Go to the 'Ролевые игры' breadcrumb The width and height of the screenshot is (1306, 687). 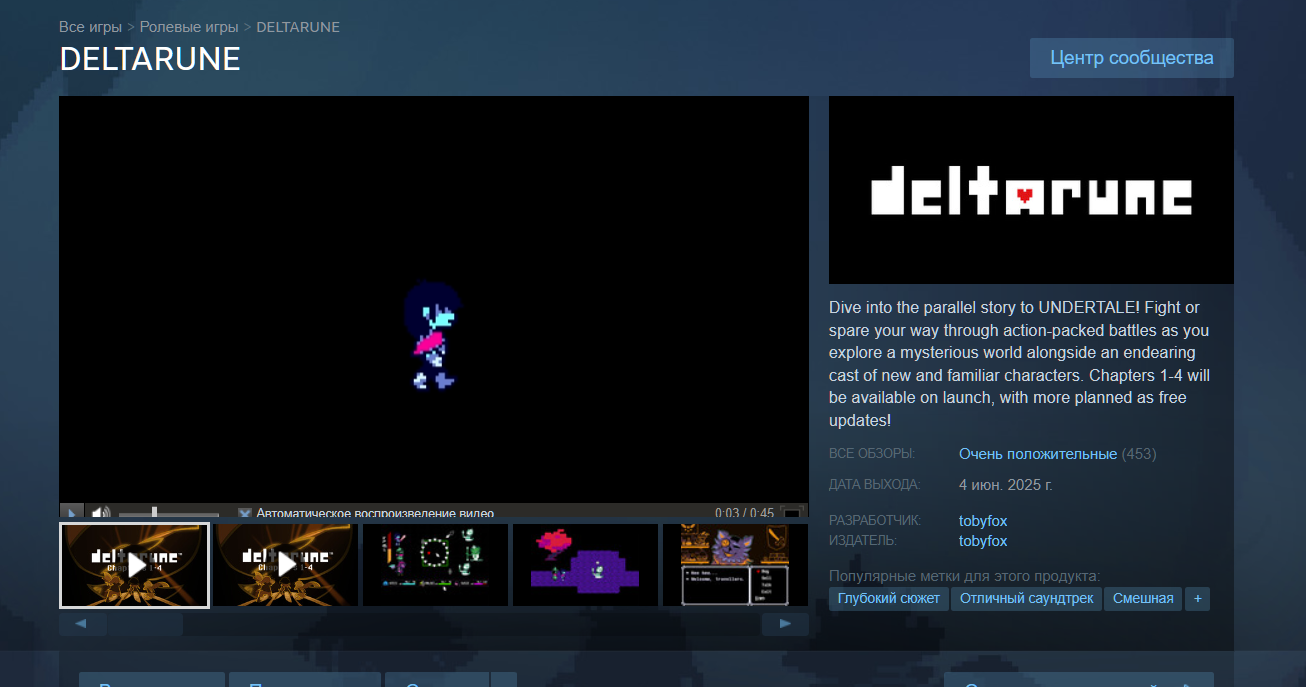[189, 27]
